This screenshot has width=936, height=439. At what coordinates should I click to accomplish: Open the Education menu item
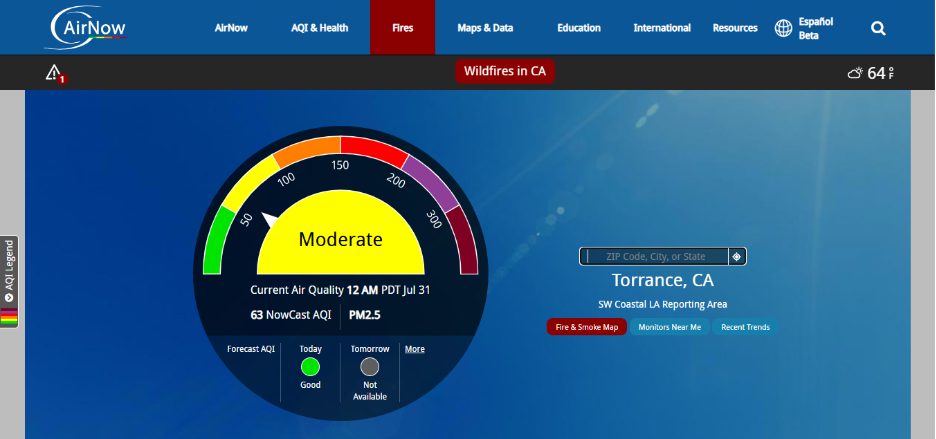579,28
